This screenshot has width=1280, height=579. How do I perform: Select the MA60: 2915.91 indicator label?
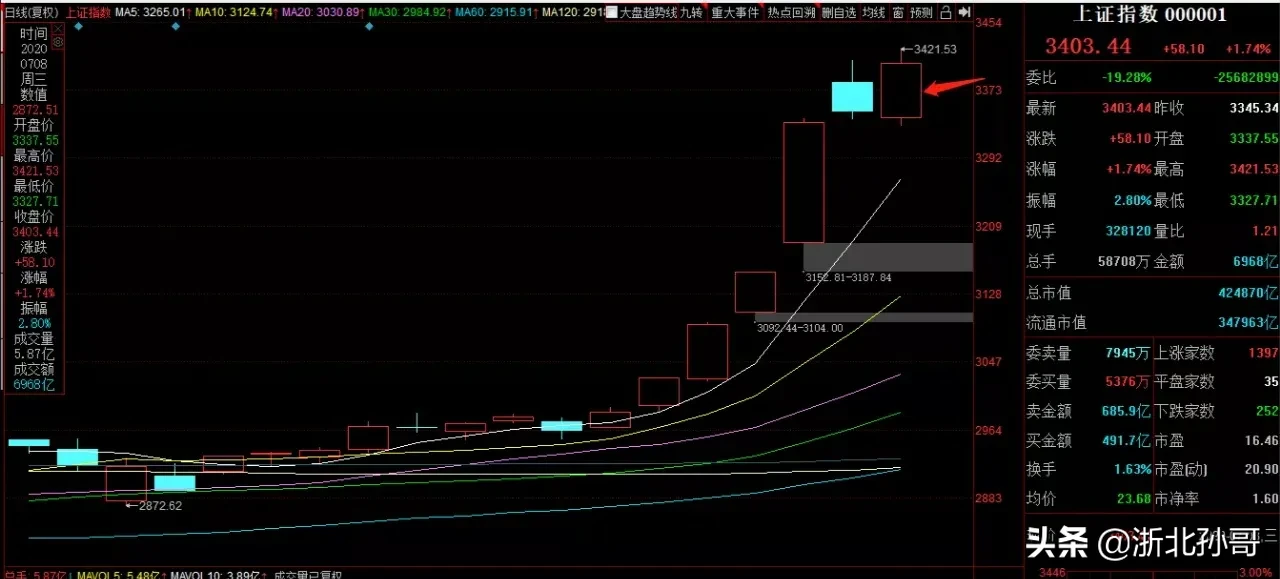click(x=493, y=13)
